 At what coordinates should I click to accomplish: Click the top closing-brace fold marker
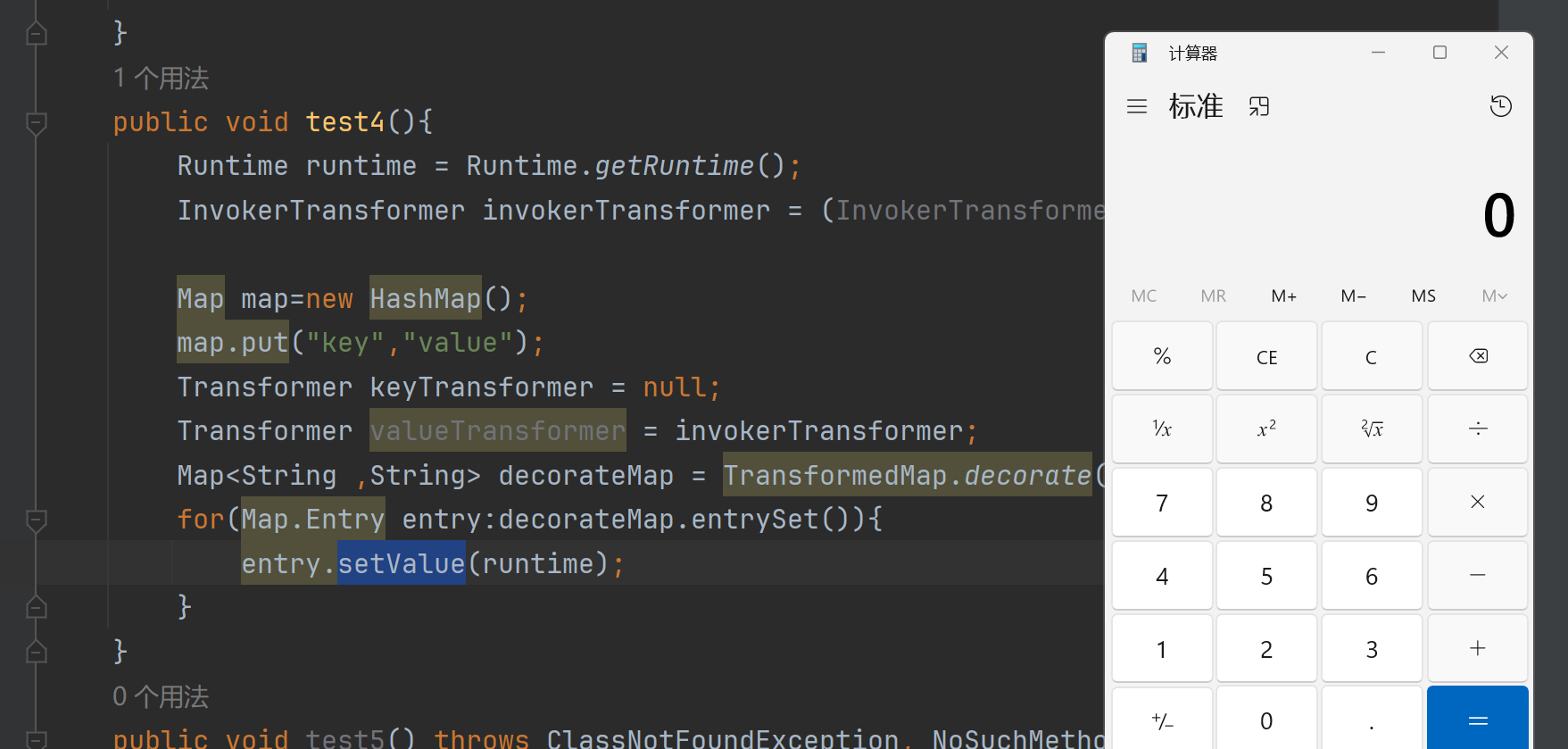37,34
